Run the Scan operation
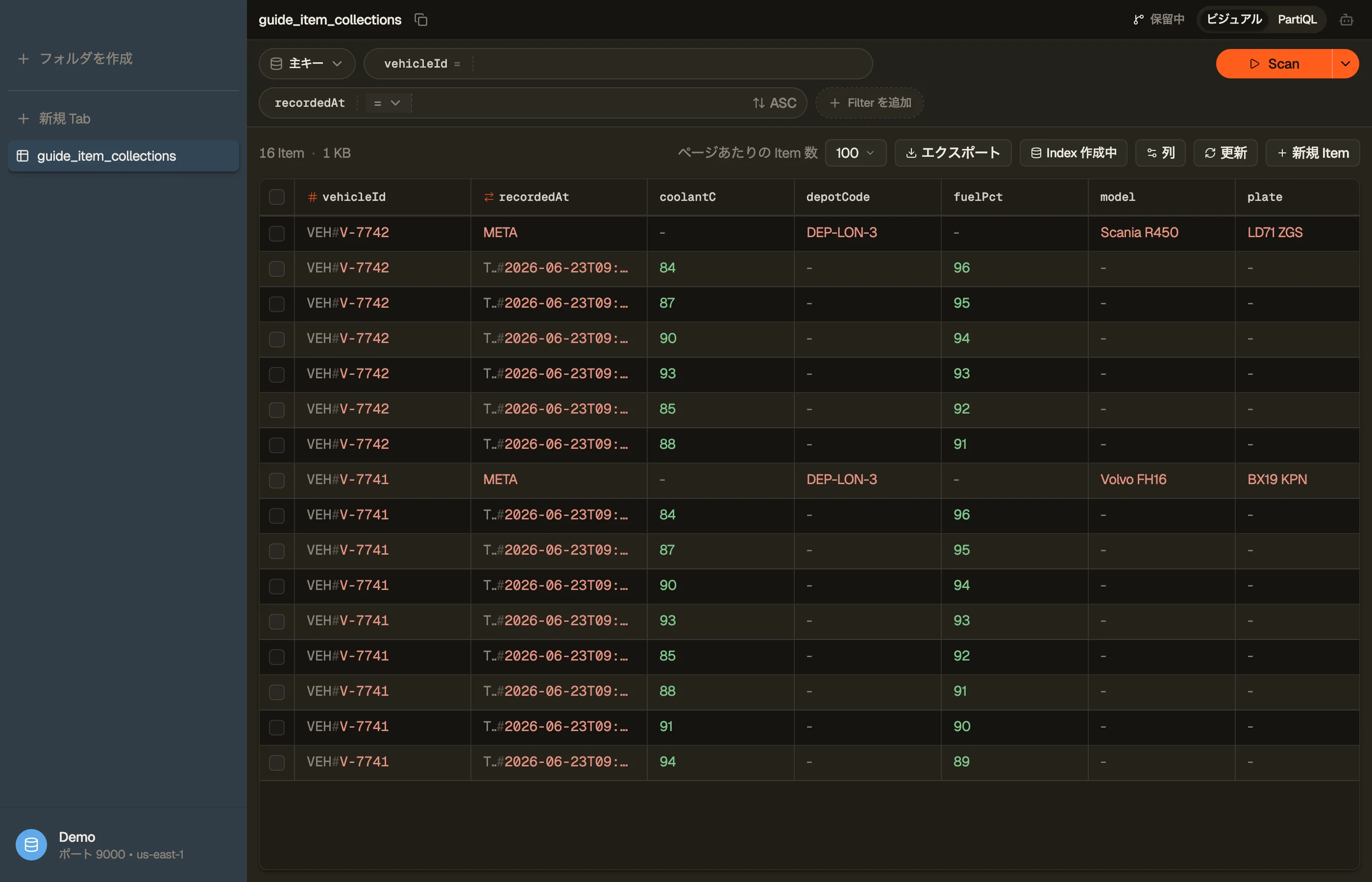The image size is (1372, 882). [1274, 64]
